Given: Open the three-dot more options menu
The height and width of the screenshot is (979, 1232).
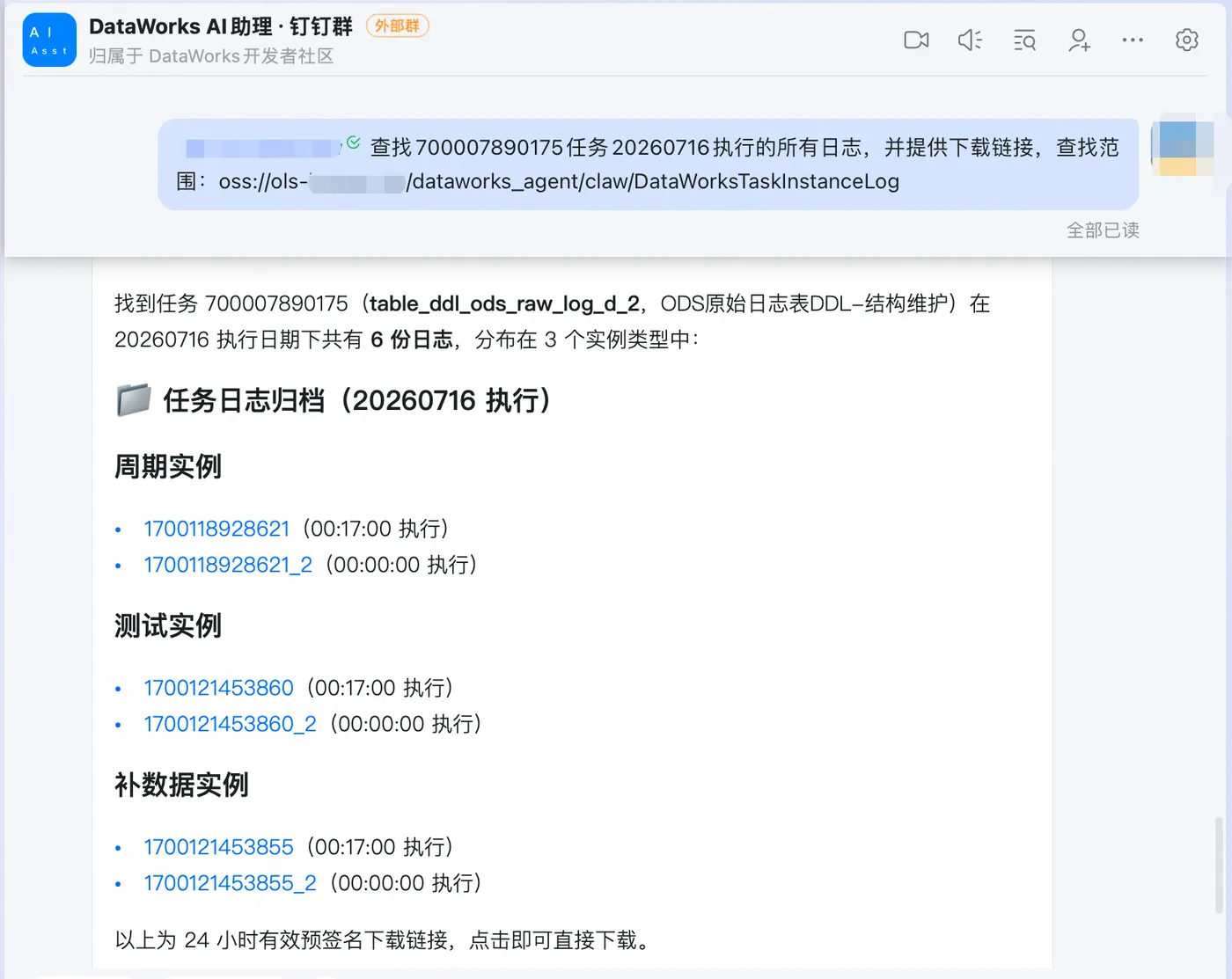Looking at the screenshot, I should click(x=1133, y=40).
